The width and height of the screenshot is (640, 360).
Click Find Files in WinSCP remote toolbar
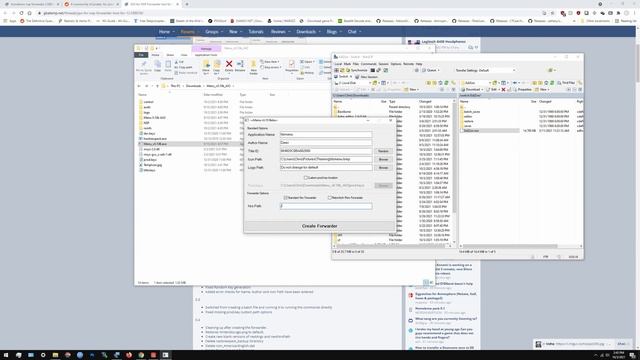[566, 83]
